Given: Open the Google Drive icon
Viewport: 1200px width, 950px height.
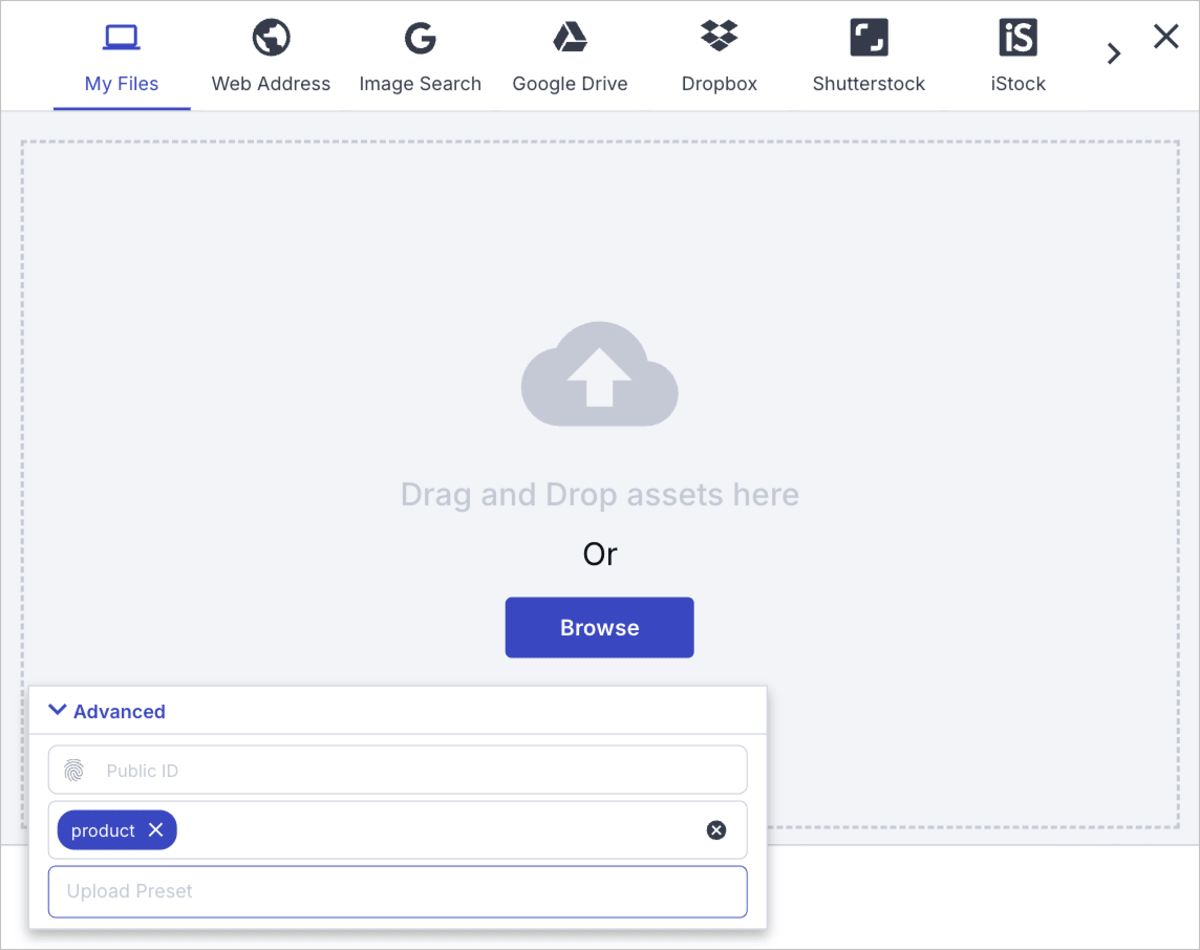Looking at the screenshot, I should pos(570,38).
